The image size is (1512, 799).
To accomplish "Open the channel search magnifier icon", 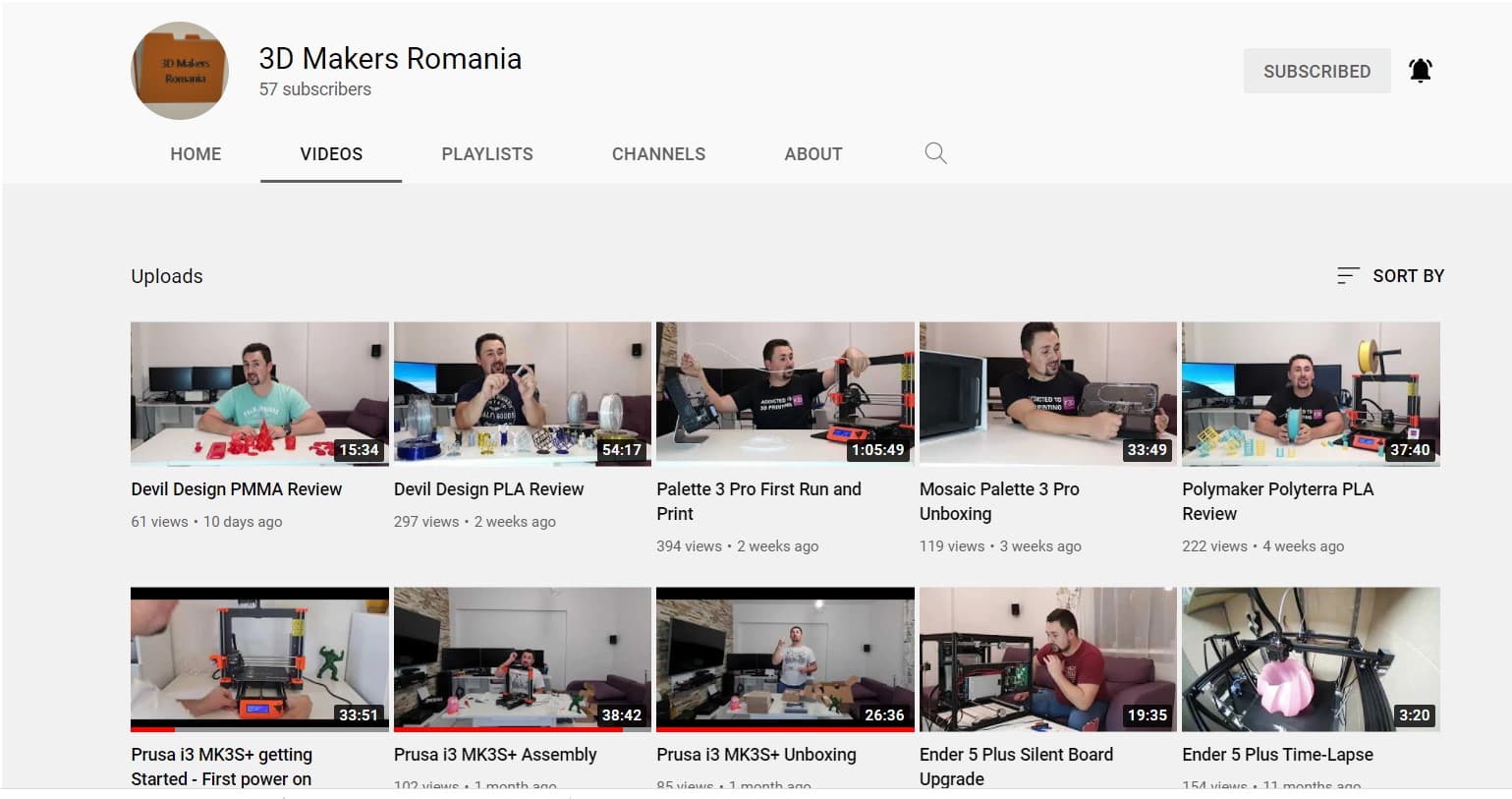I will (935, 153).
